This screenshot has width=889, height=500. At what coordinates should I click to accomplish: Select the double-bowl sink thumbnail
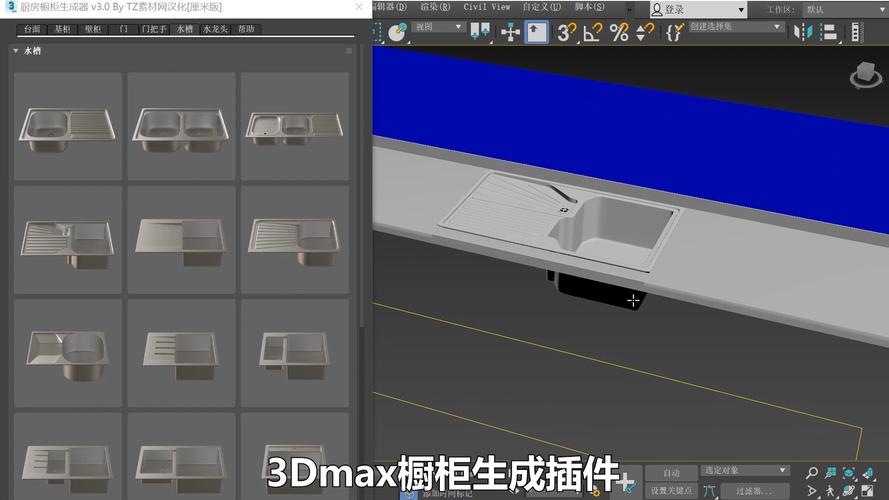tap(181, 126)
